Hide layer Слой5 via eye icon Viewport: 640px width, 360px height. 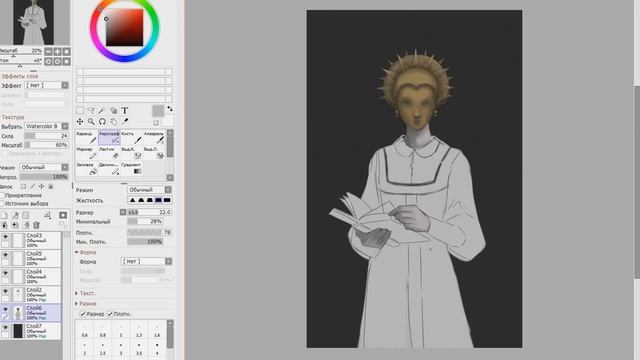click(x=5, y=255)
